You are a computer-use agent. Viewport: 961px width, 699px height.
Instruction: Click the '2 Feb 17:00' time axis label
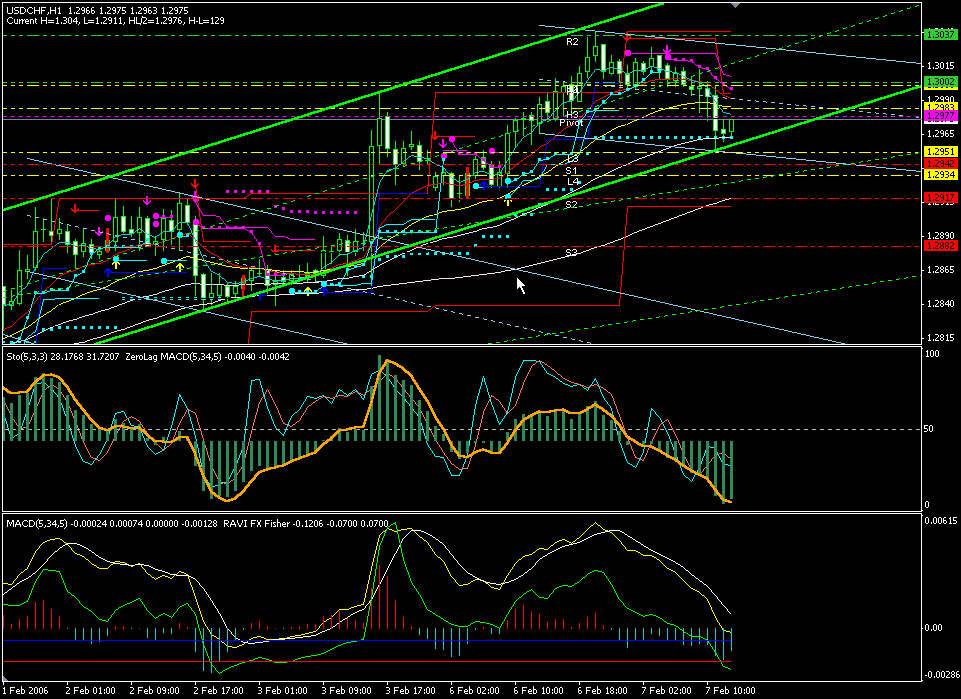(218, 690)
